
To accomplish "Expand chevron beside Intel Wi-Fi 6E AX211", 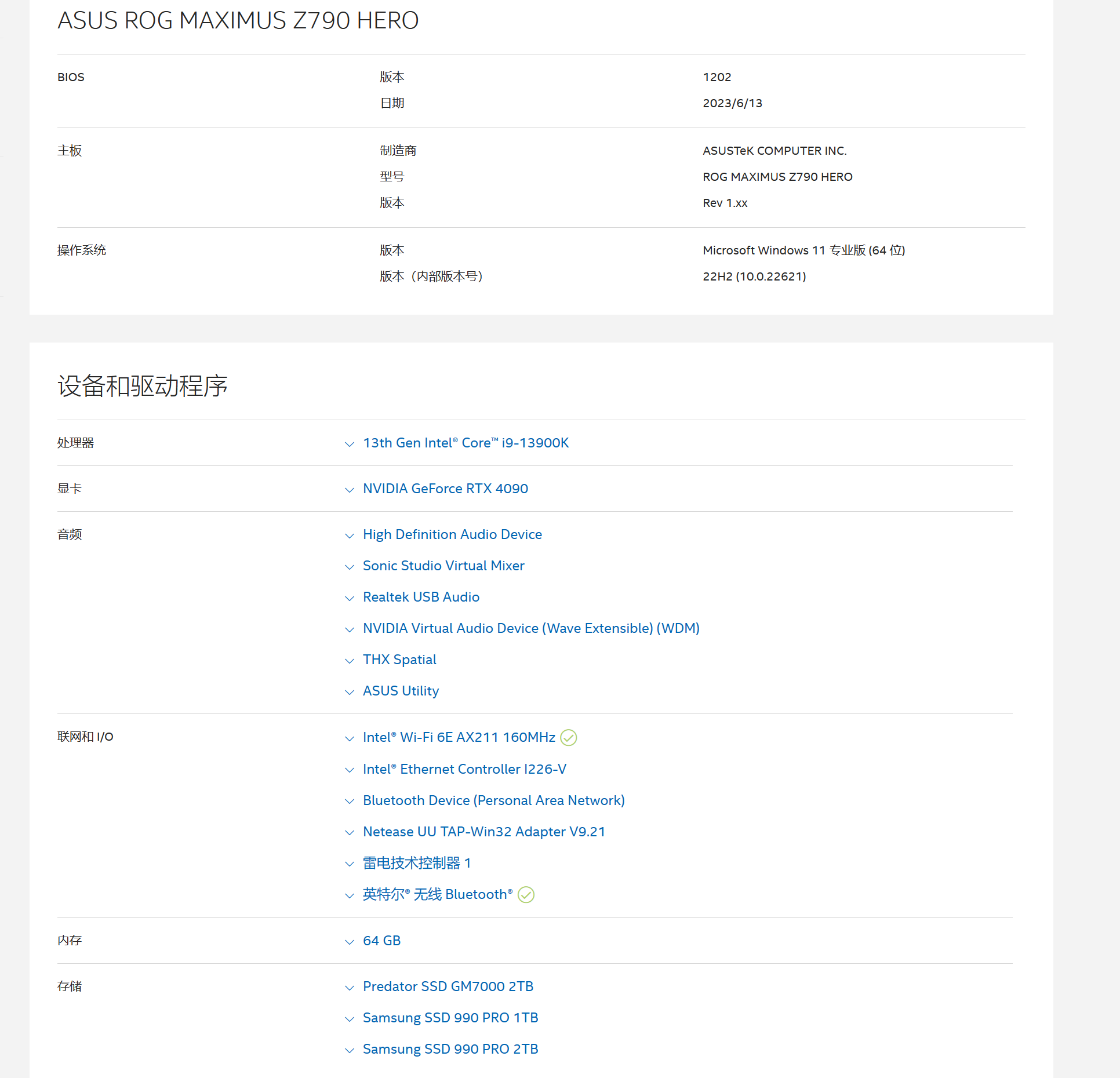I will point(349,739).
